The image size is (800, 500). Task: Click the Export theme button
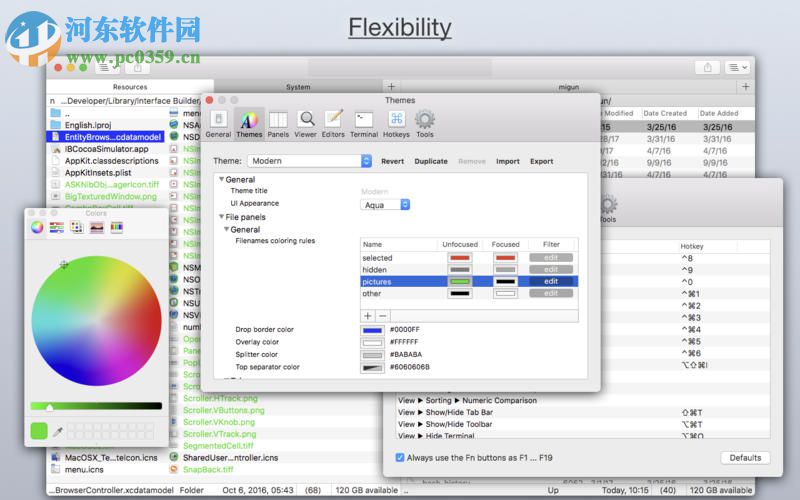541,161
